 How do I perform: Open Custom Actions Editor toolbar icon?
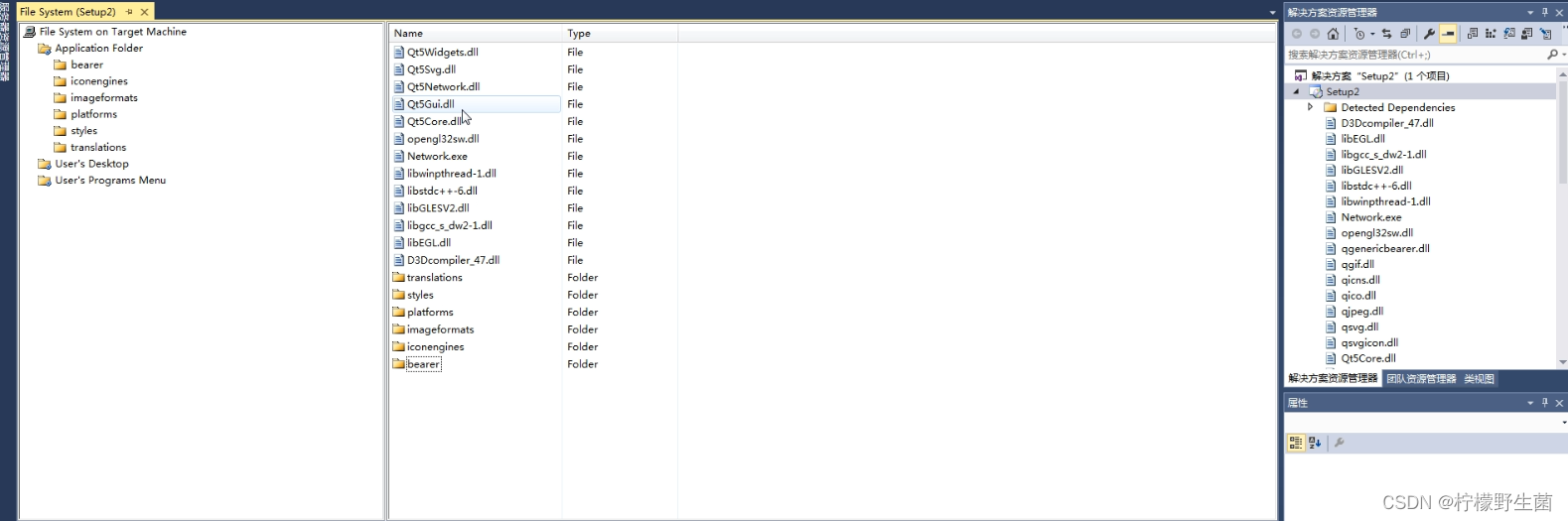tap(1546, 34)
